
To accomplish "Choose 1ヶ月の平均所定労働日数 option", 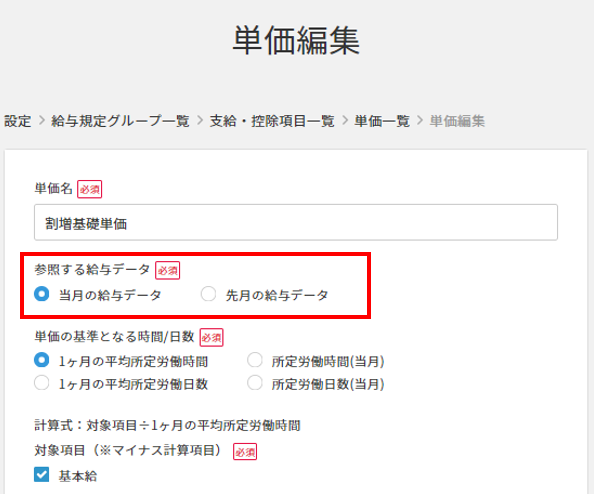I will (41, 383).
